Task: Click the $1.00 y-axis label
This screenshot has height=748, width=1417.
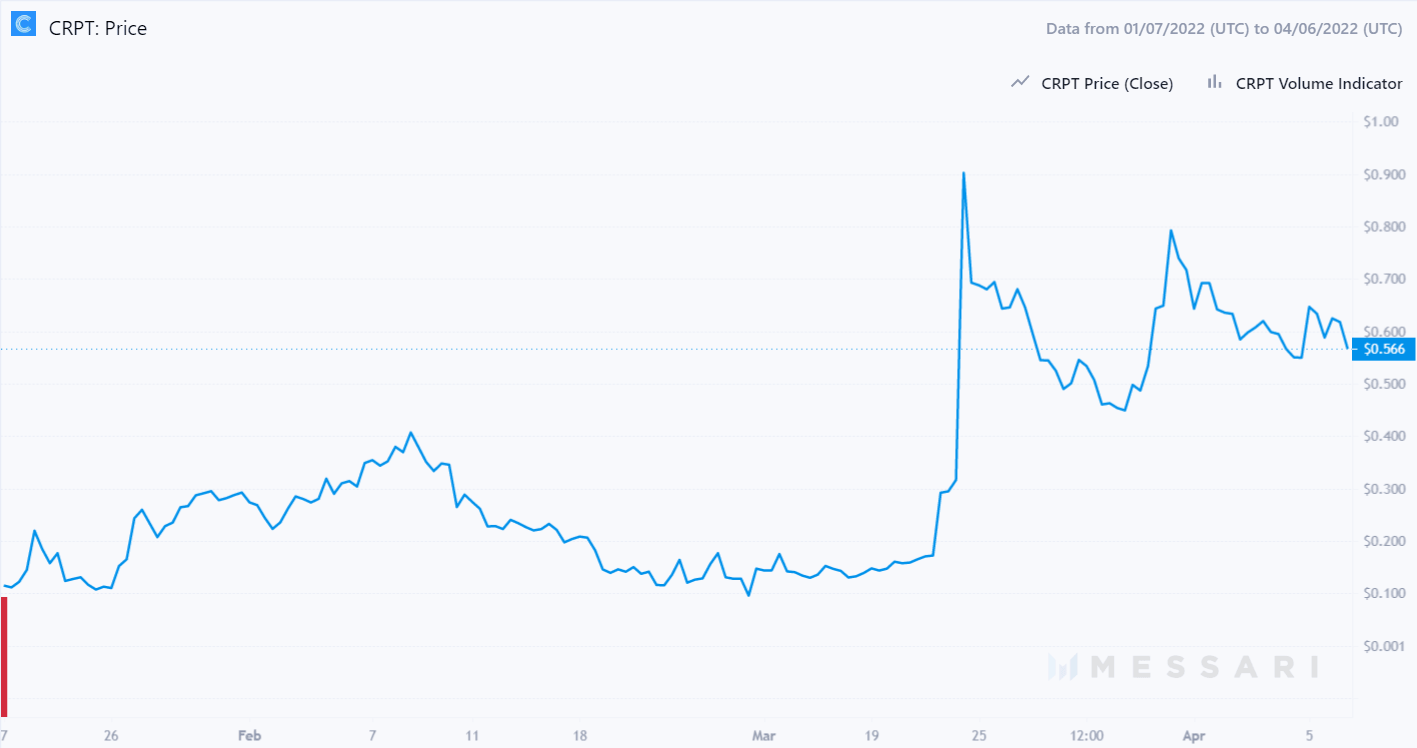Action: coord(1381,122)
